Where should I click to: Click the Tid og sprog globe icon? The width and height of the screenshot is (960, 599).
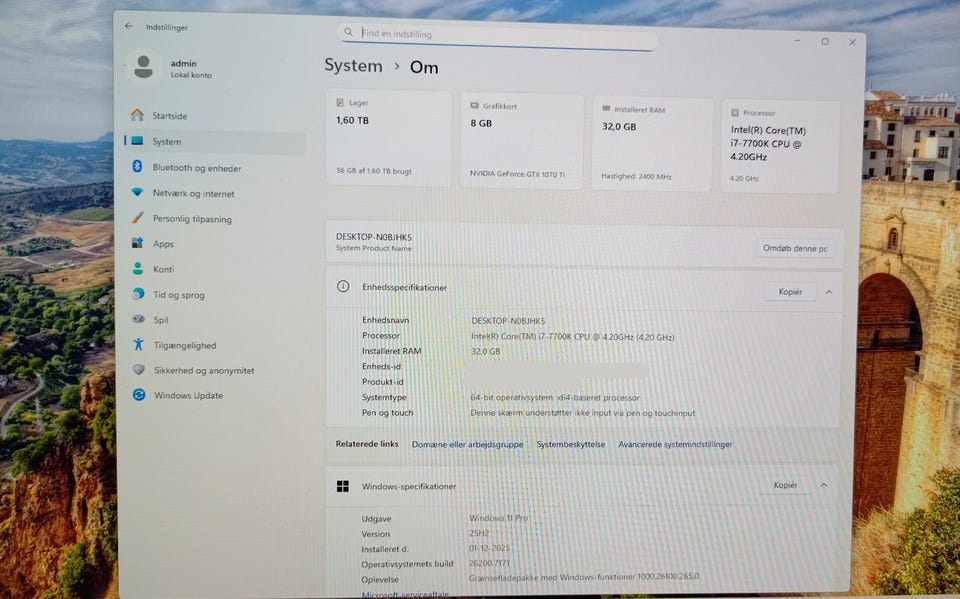click(x=138, y=294)
